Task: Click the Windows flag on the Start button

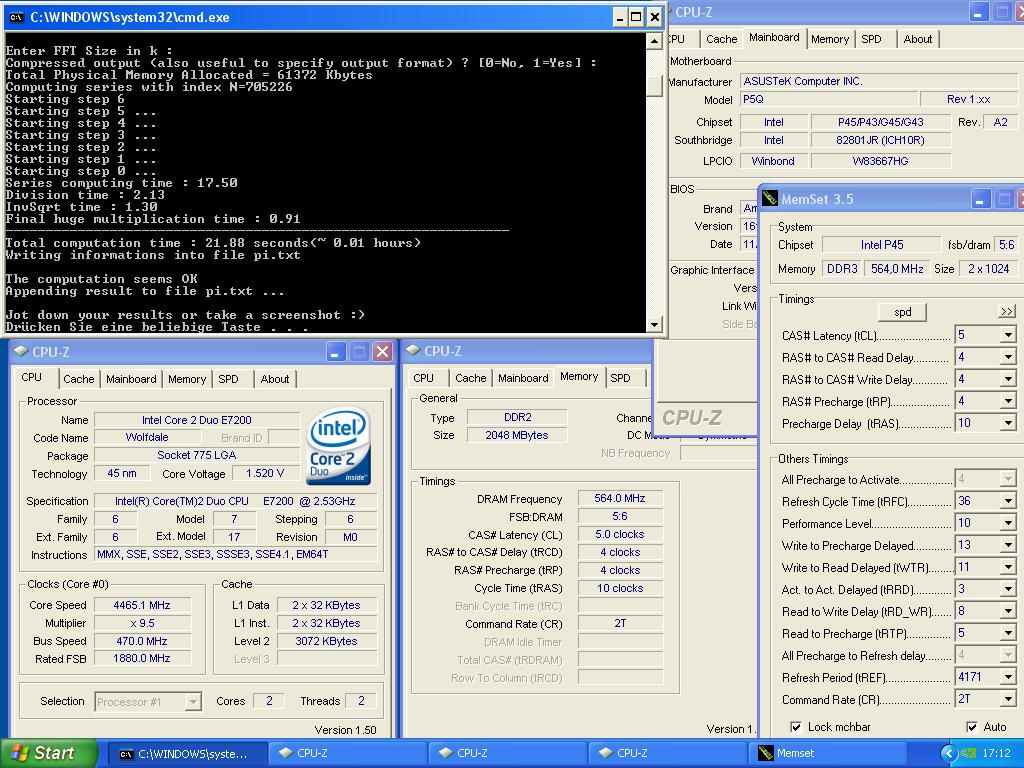Action: coord(20,753)
